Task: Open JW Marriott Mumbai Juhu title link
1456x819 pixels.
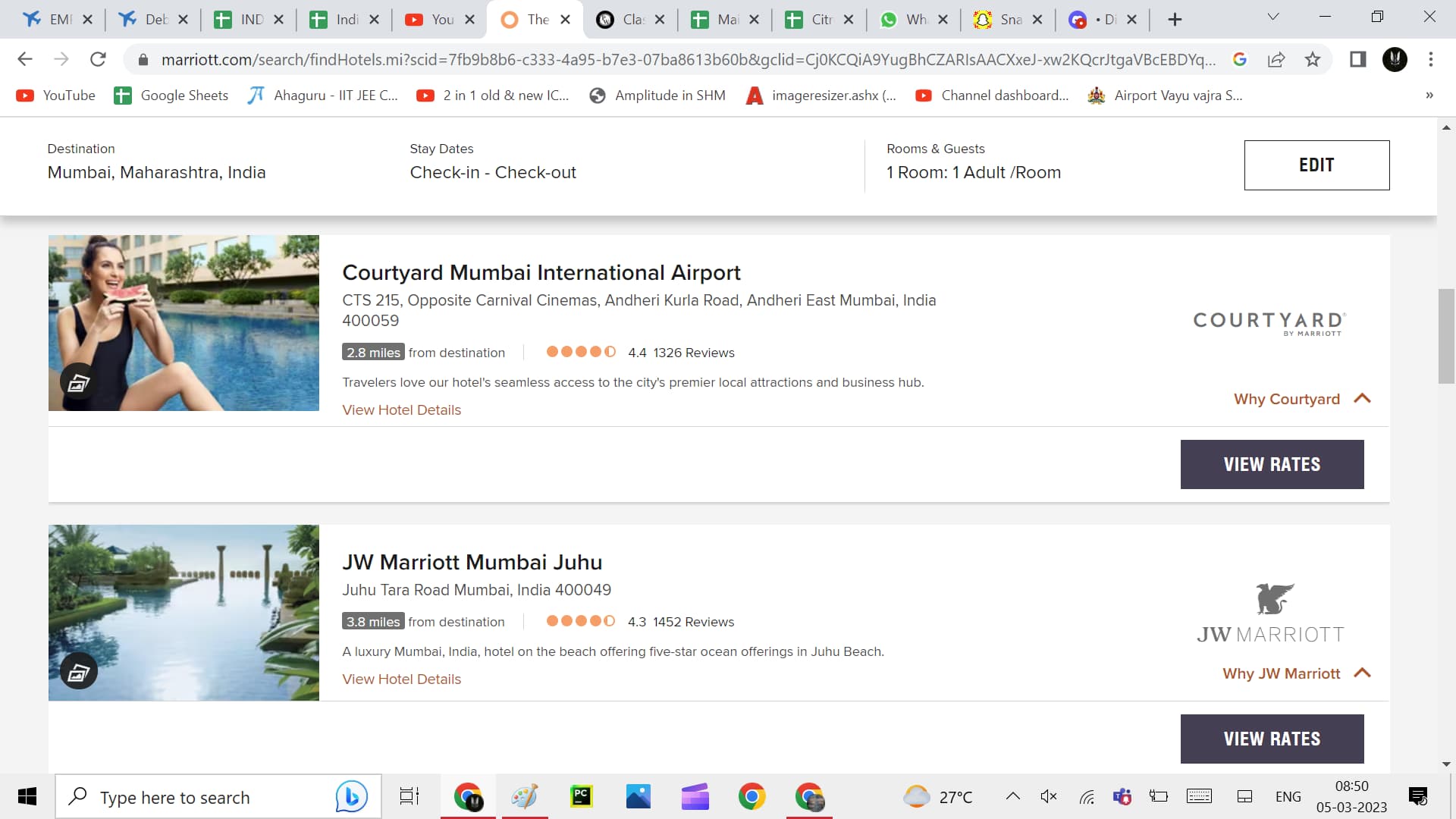Action: click(472, 562)
